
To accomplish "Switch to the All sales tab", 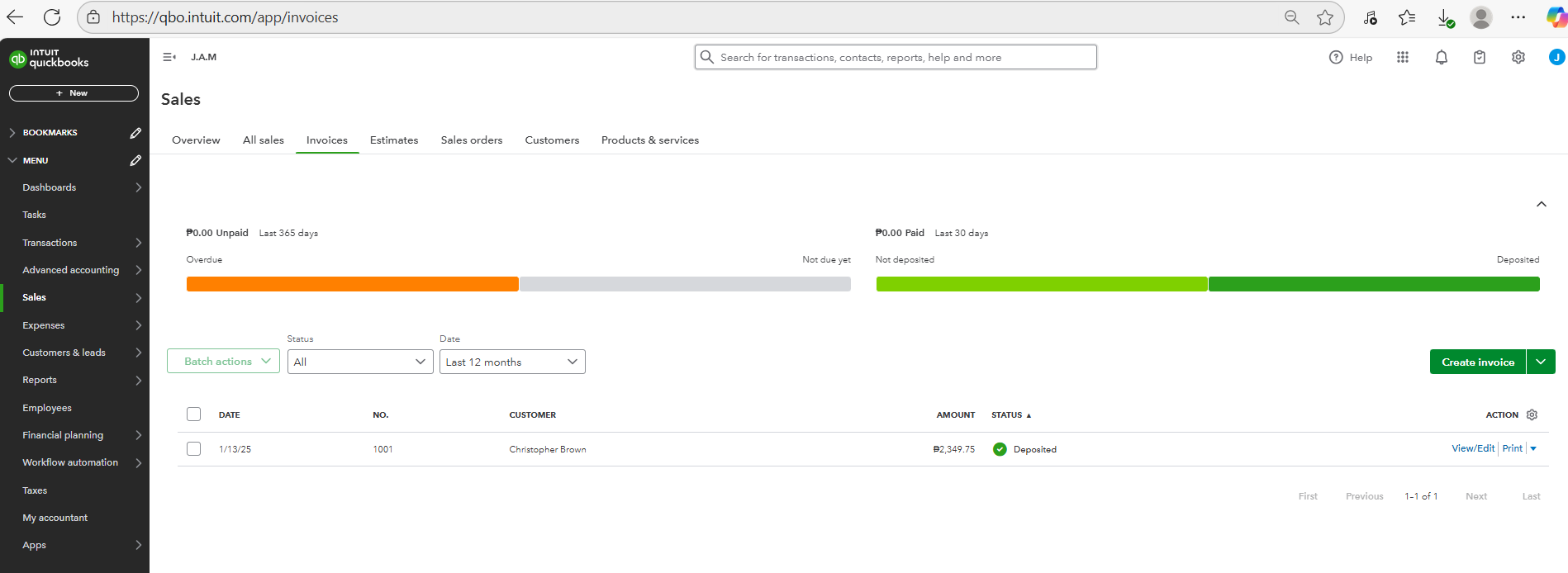I will tap(264, 140).
